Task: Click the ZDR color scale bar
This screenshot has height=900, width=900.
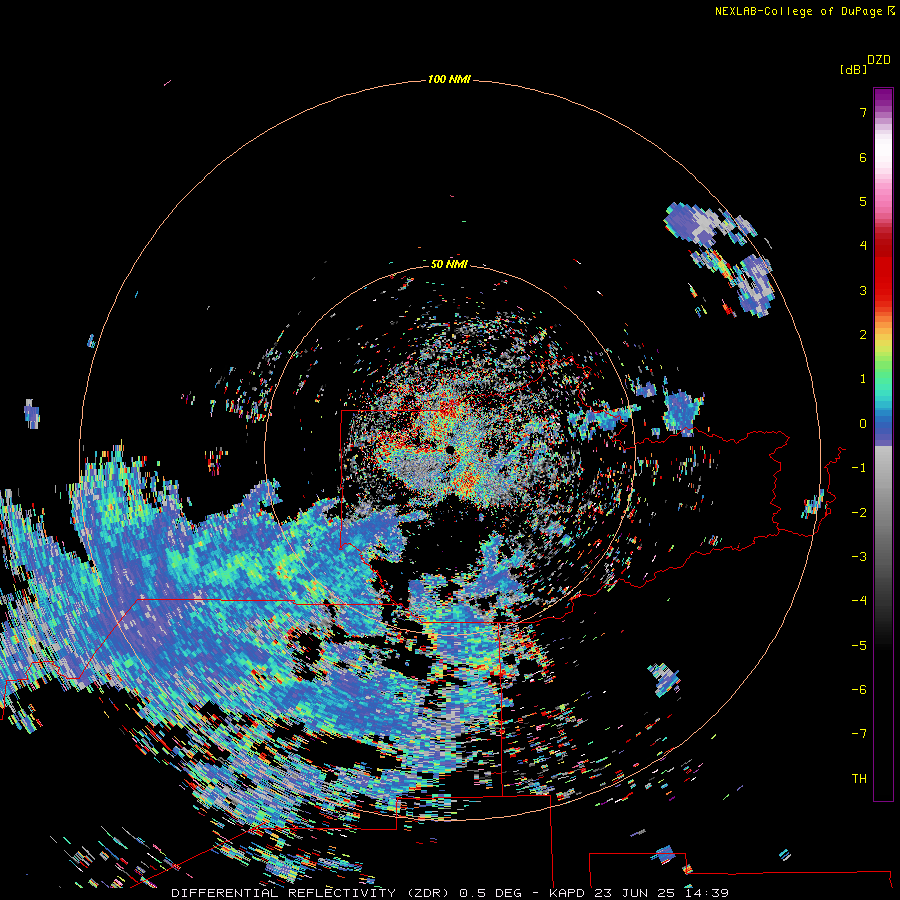Action: (883, 444)
